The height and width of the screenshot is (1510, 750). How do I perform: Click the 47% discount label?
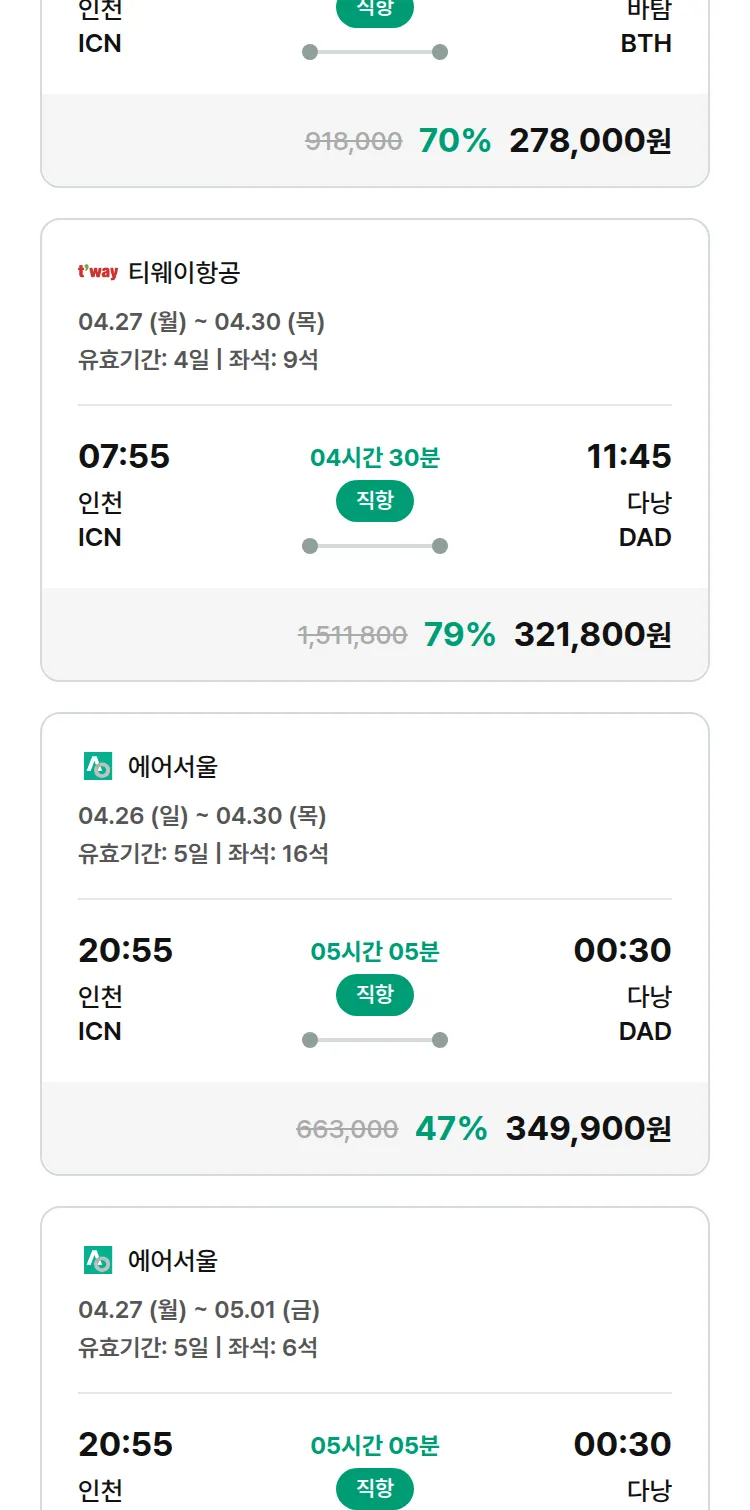click(451, 1129)
